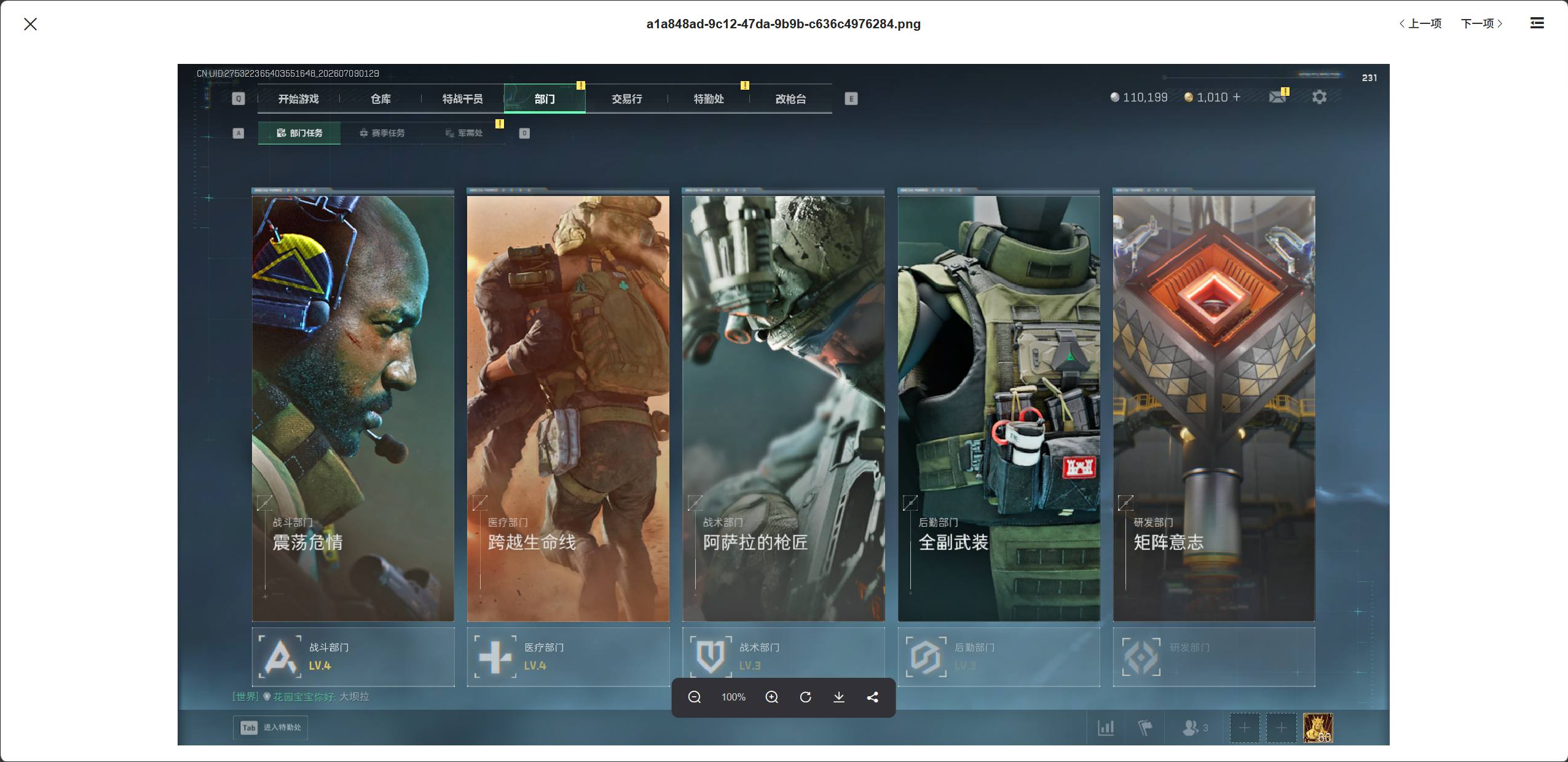Click the 医疗部门 LV.4 level label

[x=535, y=666]
